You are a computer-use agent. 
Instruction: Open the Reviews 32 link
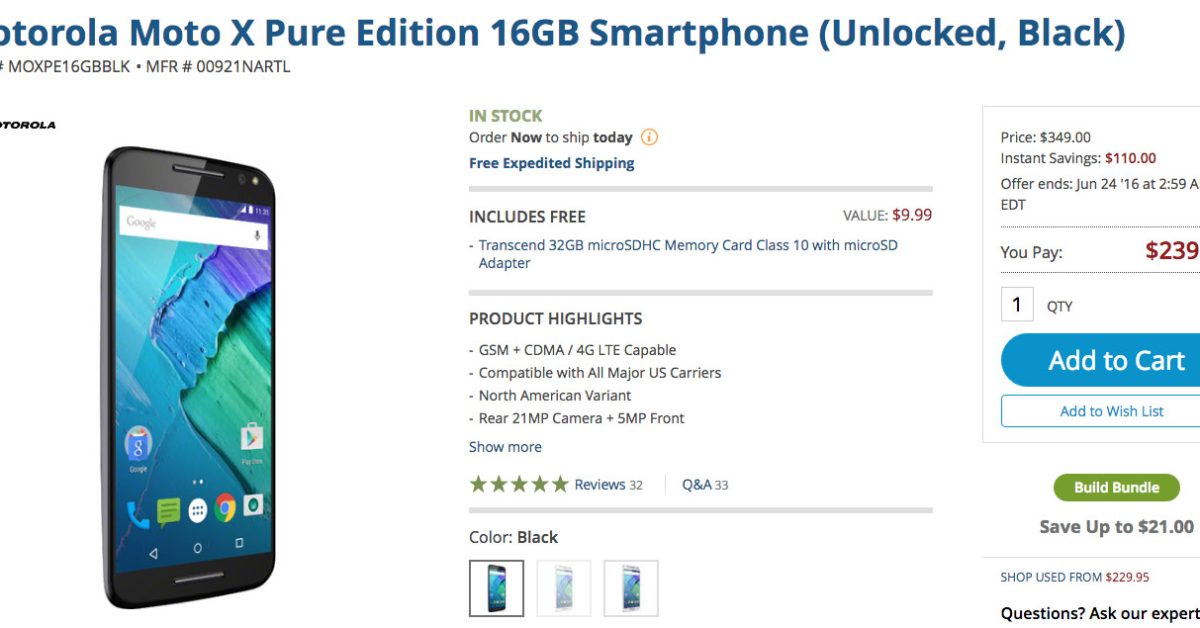pyautogui.click(x=608, y=485)
